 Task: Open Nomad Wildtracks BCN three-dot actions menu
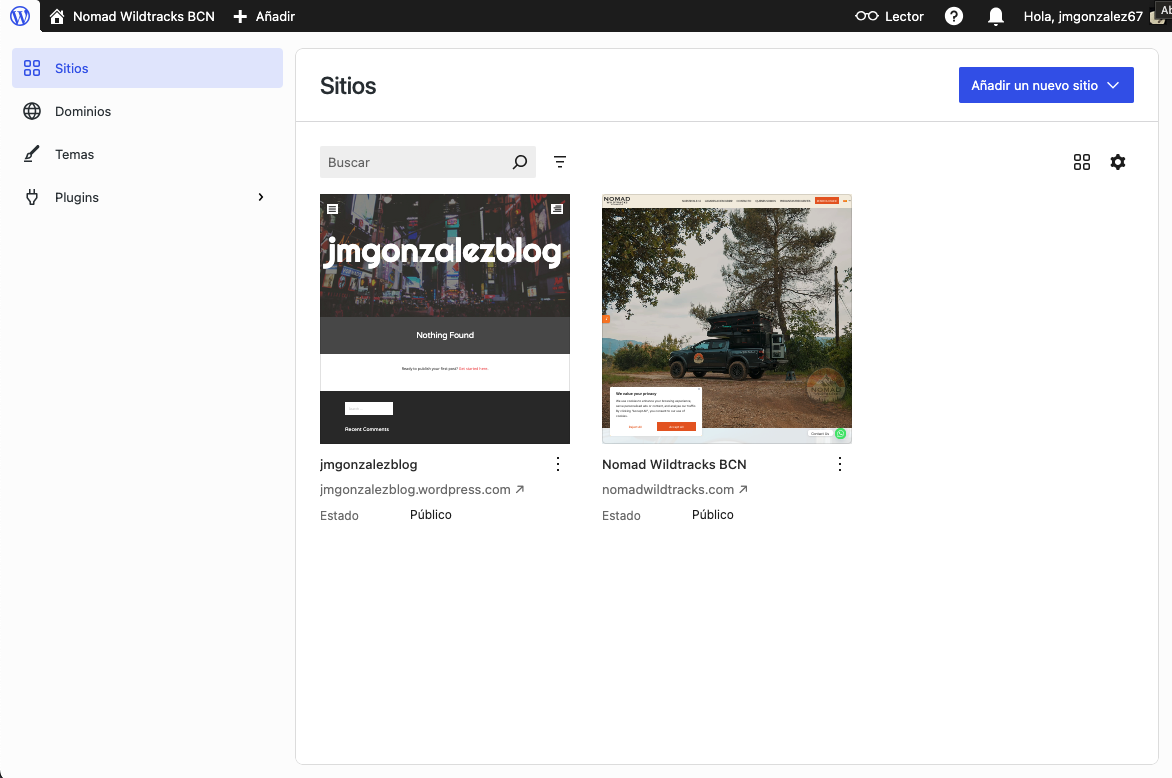[840, 464]
